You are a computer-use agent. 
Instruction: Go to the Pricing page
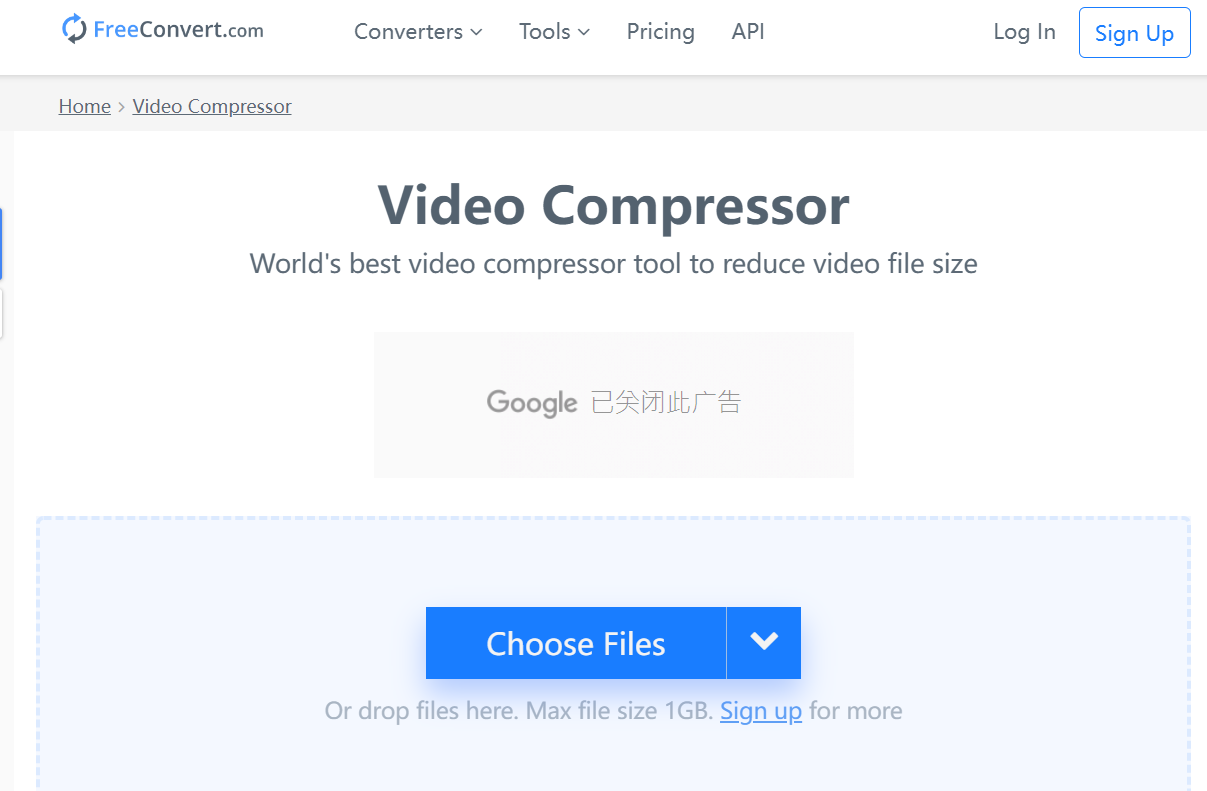tap(660, 32)
